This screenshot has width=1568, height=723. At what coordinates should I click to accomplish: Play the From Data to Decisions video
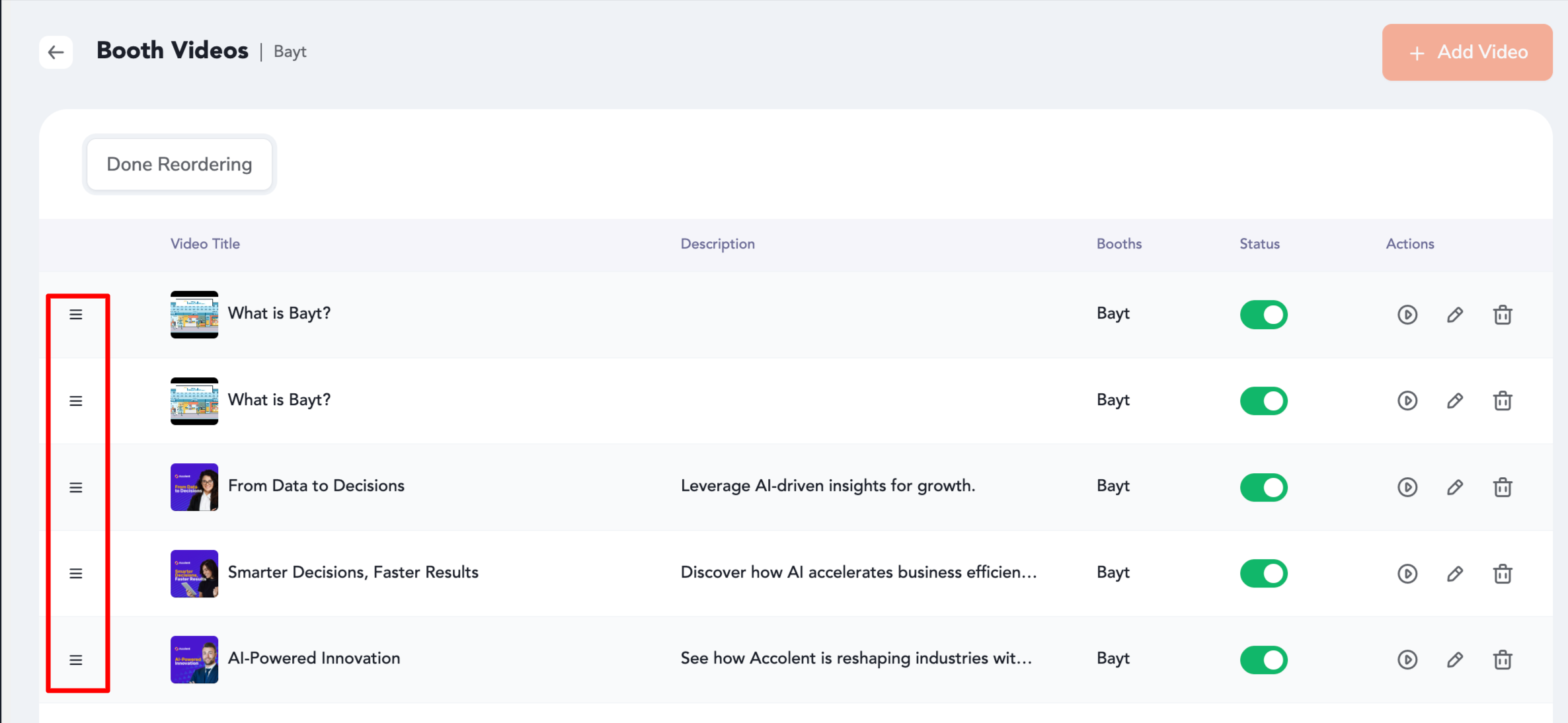point(1407,487)
